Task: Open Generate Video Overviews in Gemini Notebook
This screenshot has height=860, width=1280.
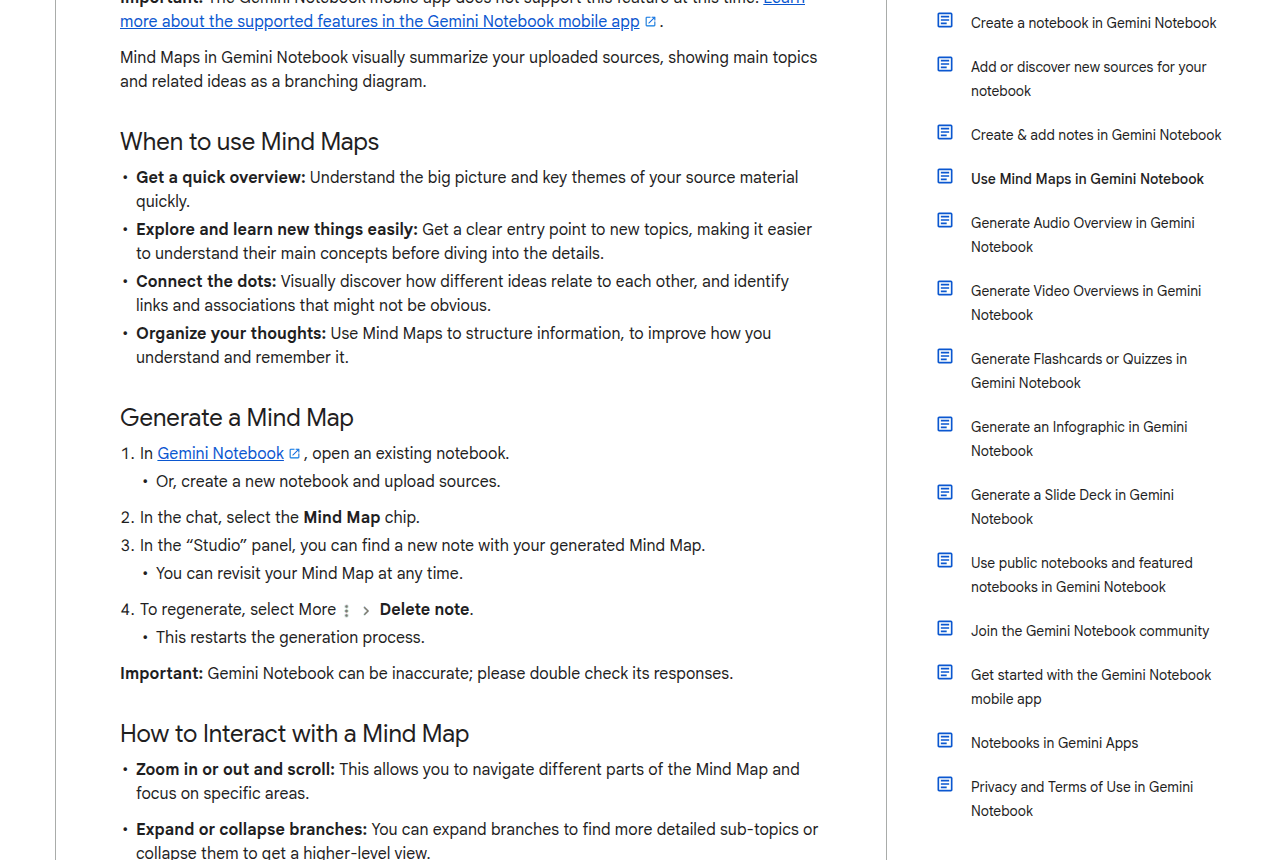Action: pos(1086,303)
